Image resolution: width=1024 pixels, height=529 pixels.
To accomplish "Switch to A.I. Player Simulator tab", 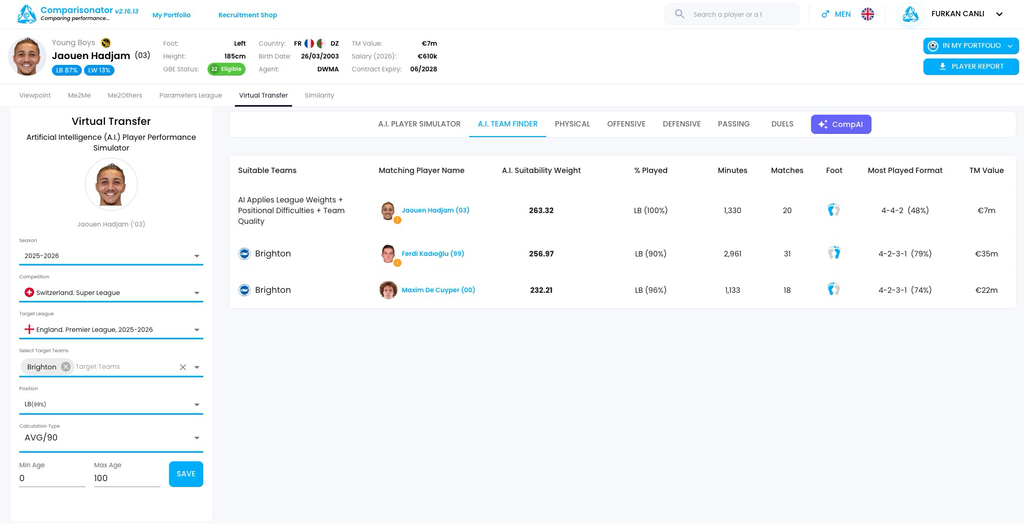I will pos(419,123).
